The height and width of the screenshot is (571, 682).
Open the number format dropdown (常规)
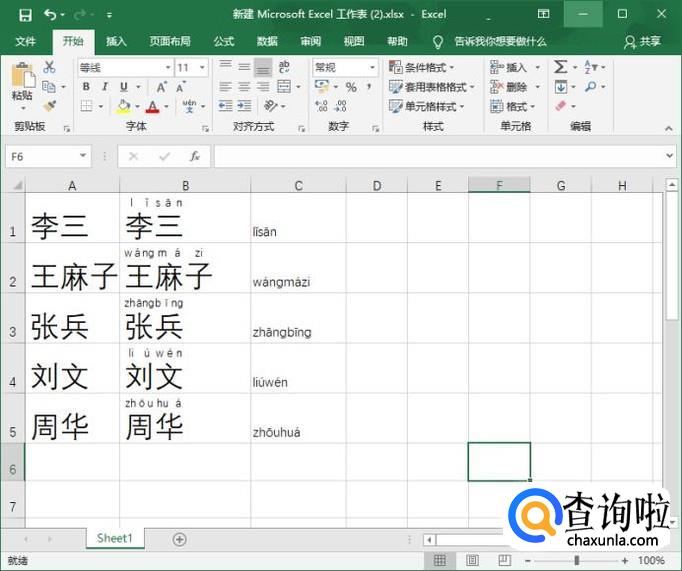tap(345, 67)
